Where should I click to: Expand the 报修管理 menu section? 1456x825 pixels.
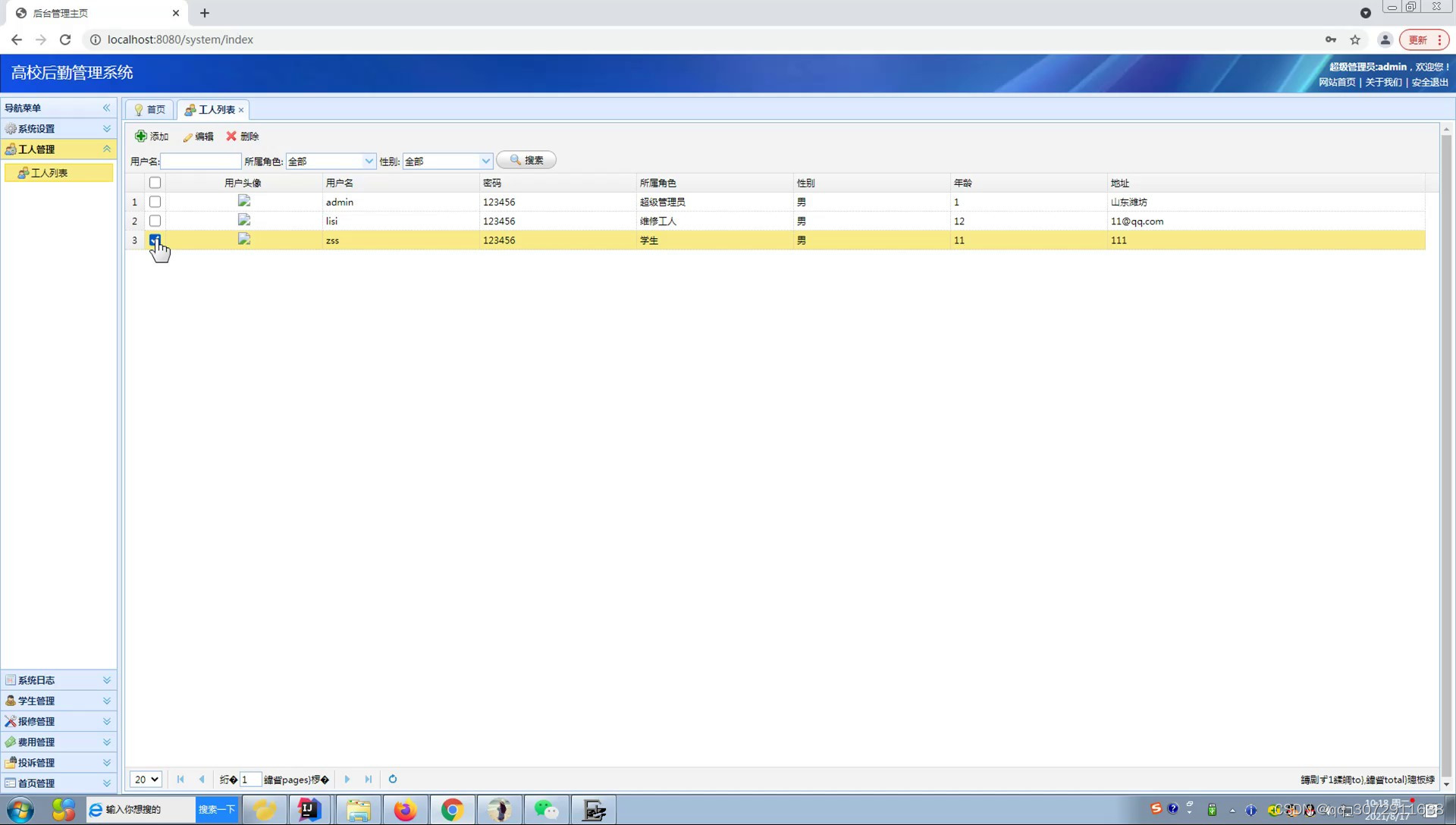pos(58,721)
